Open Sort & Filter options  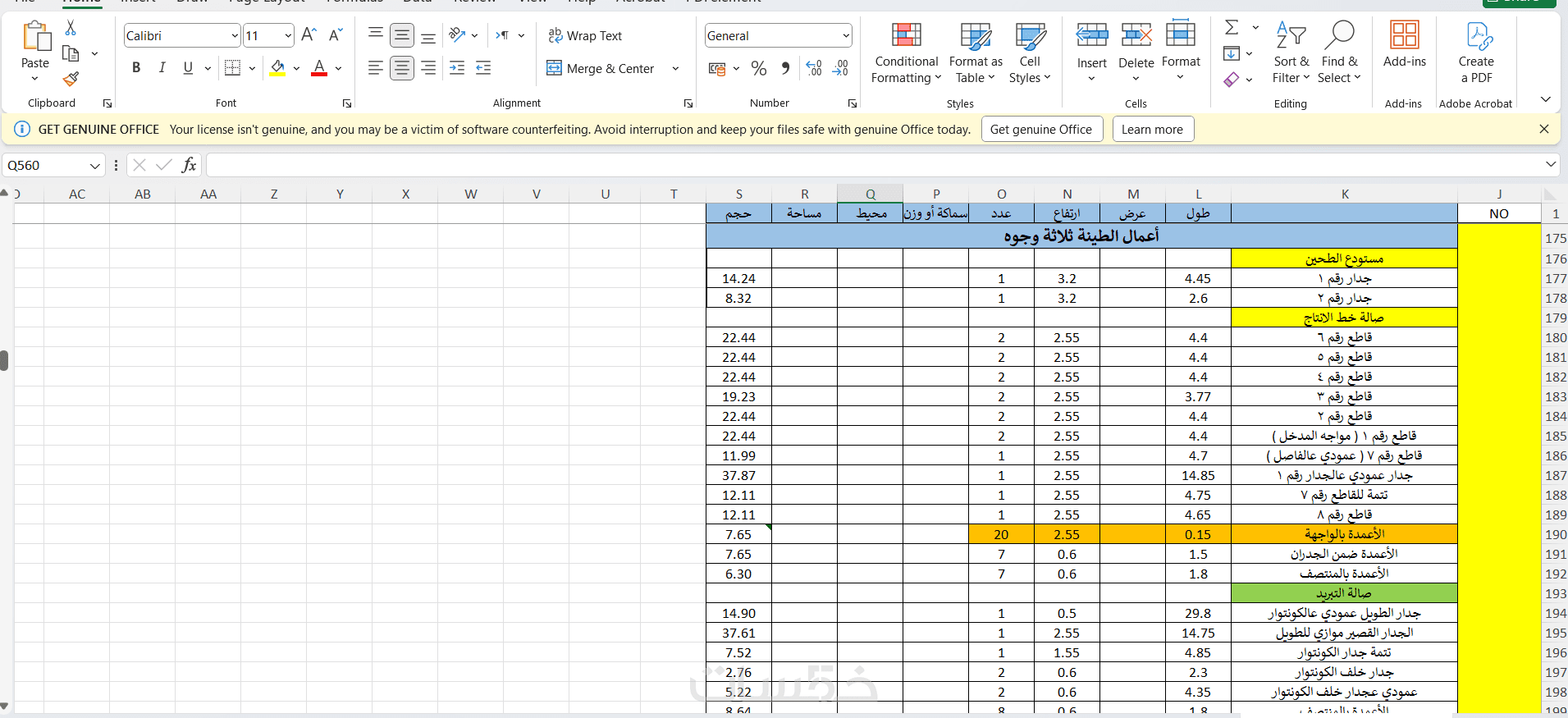(x=1291, y=53)
